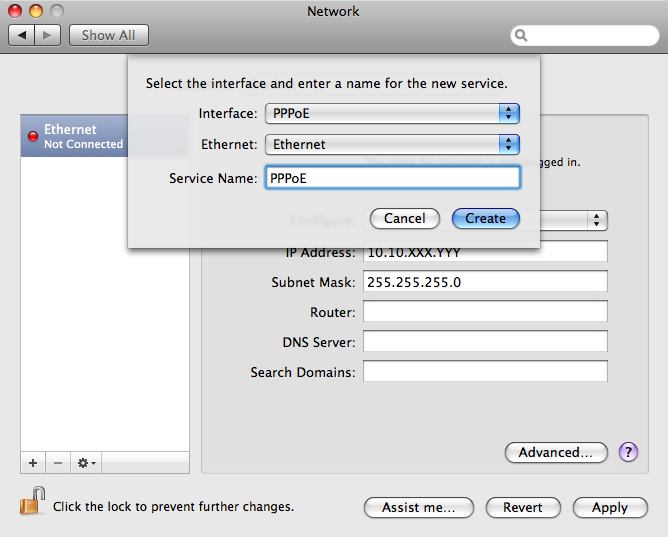The width and height of the screenshot is (668, 537).
Task: Minimize the Network window with the yellow button
Action: tap(36, 11)
